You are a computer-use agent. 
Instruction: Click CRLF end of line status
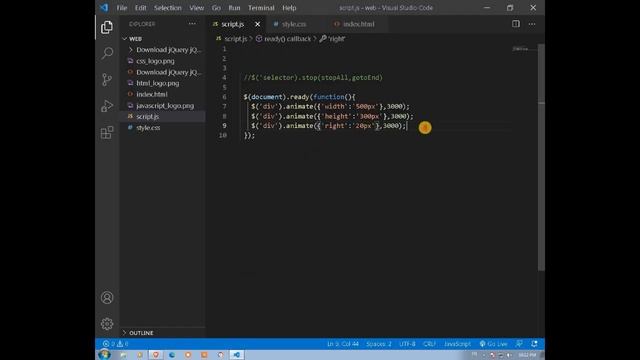[x=429, y=344]
